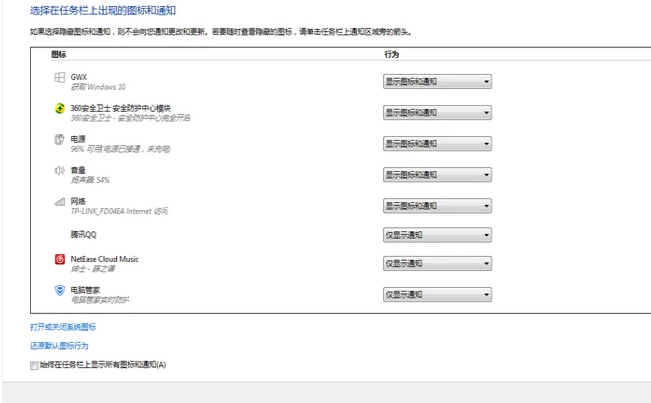Click the NetEase Cloud Music icon
Image resolution: width=651 pixels, height=403 pixels.
click(60, 260)
